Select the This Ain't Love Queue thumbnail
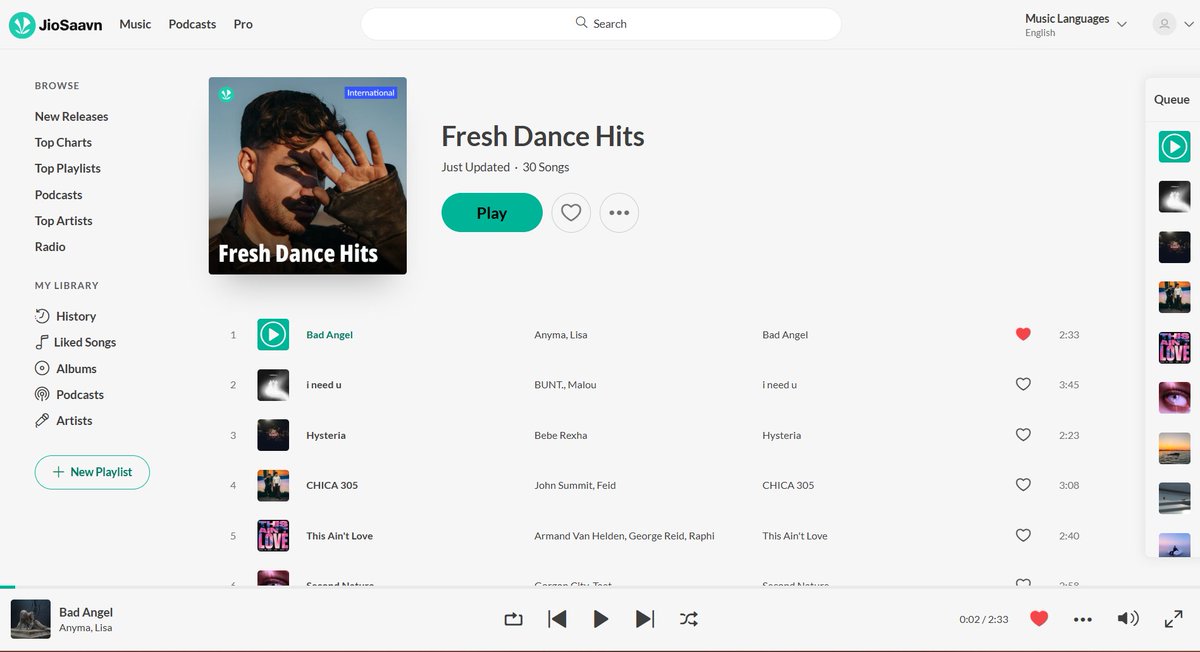 click(1174, 347)
